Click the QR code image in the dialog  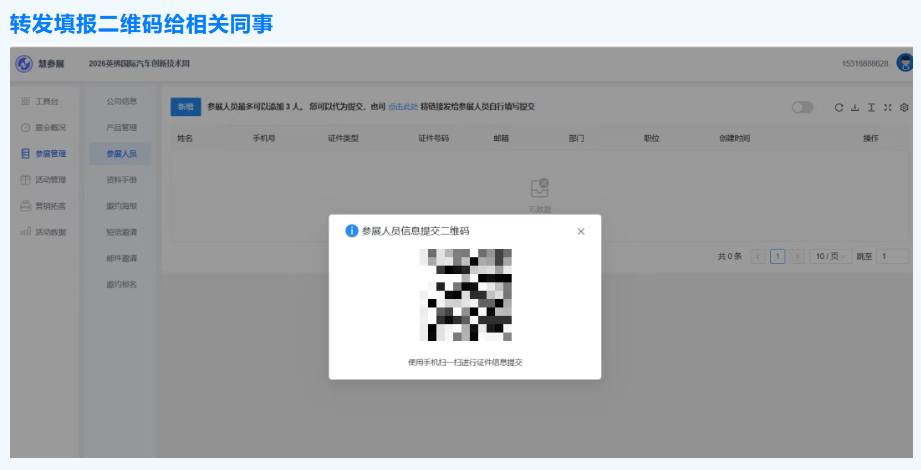click(x=465, y=295)
